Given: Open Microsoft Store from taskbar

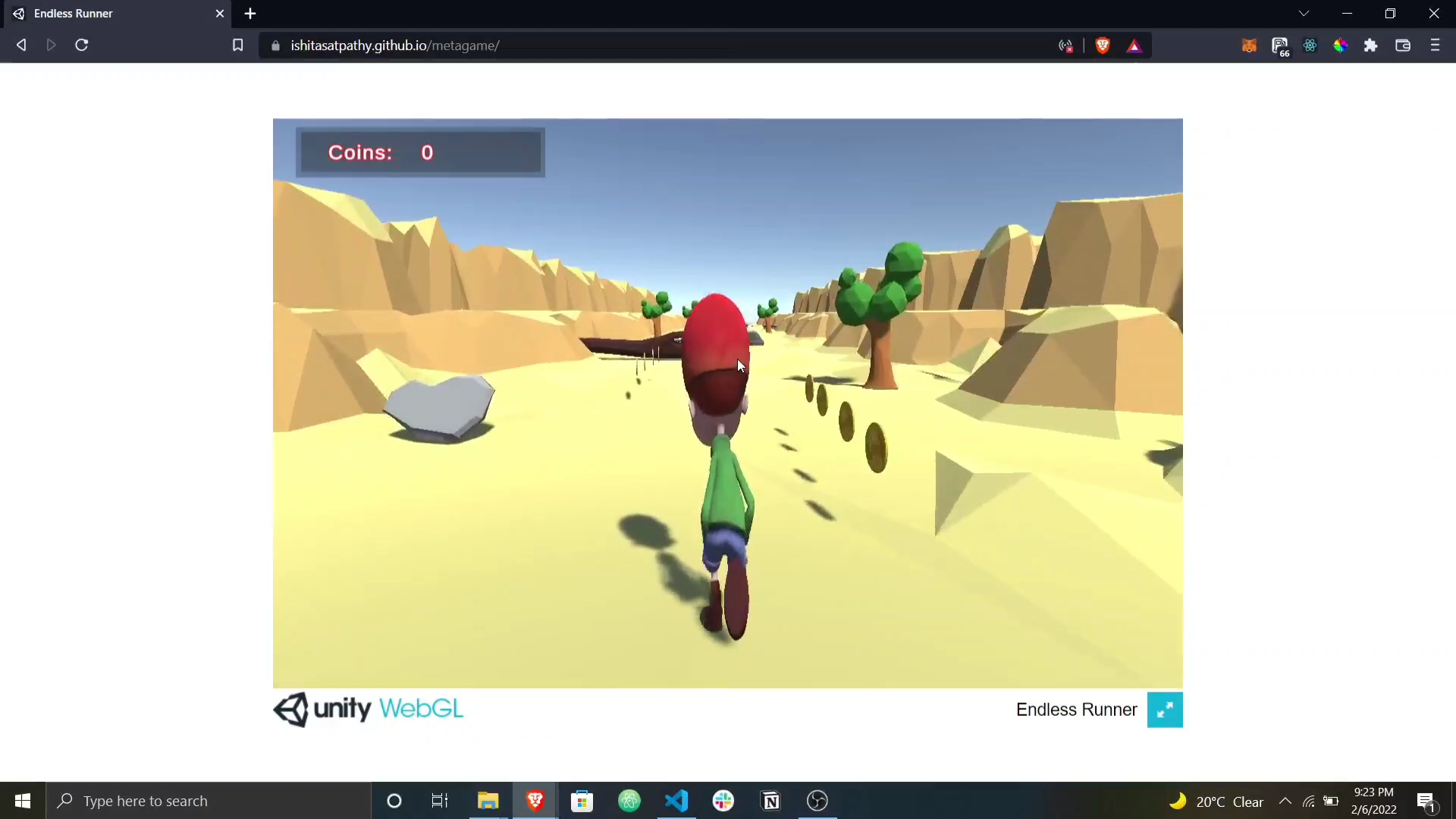Looking at the screenshot, I should 582,801.
